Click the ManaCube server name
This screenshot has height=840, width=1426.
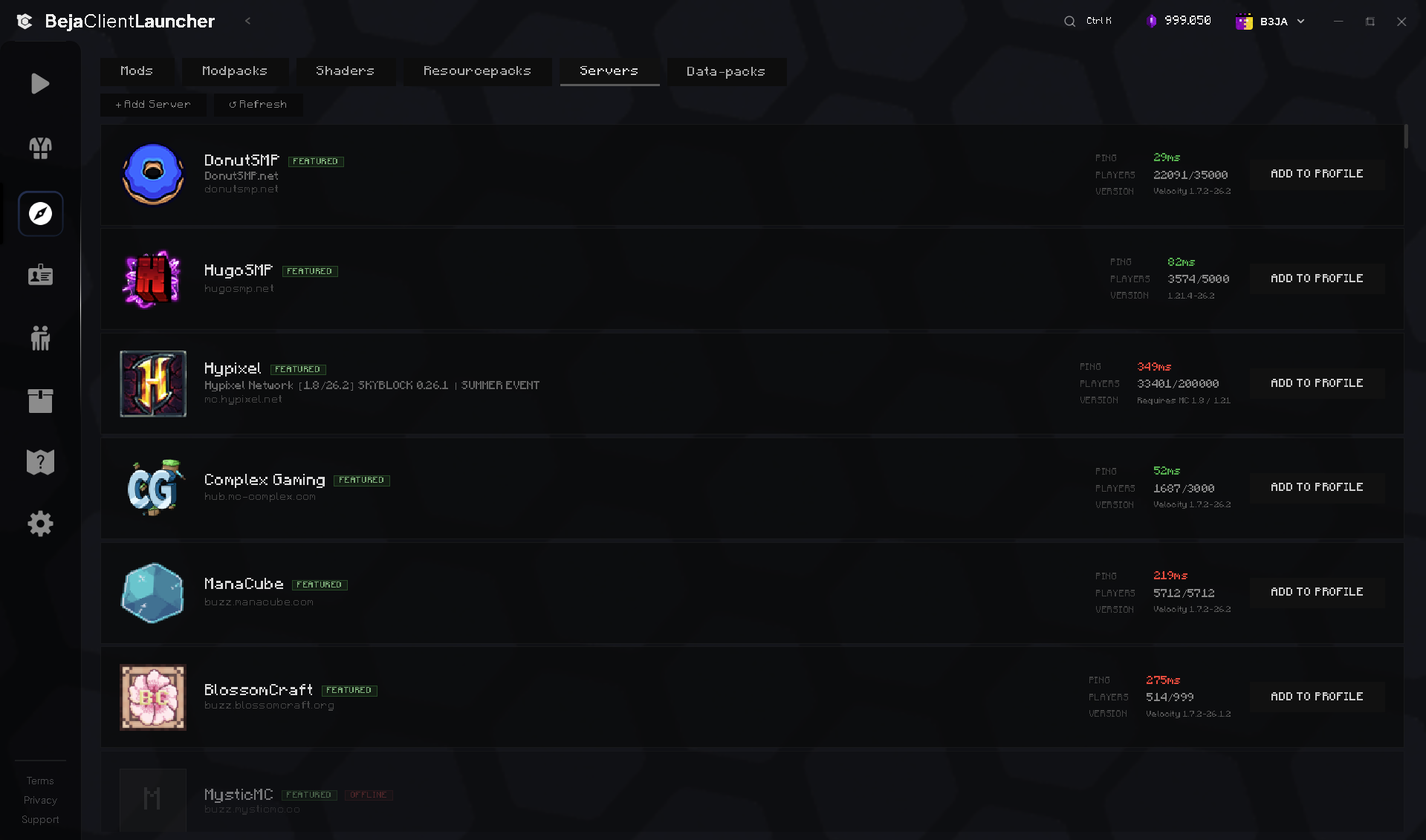pos(244,584)
